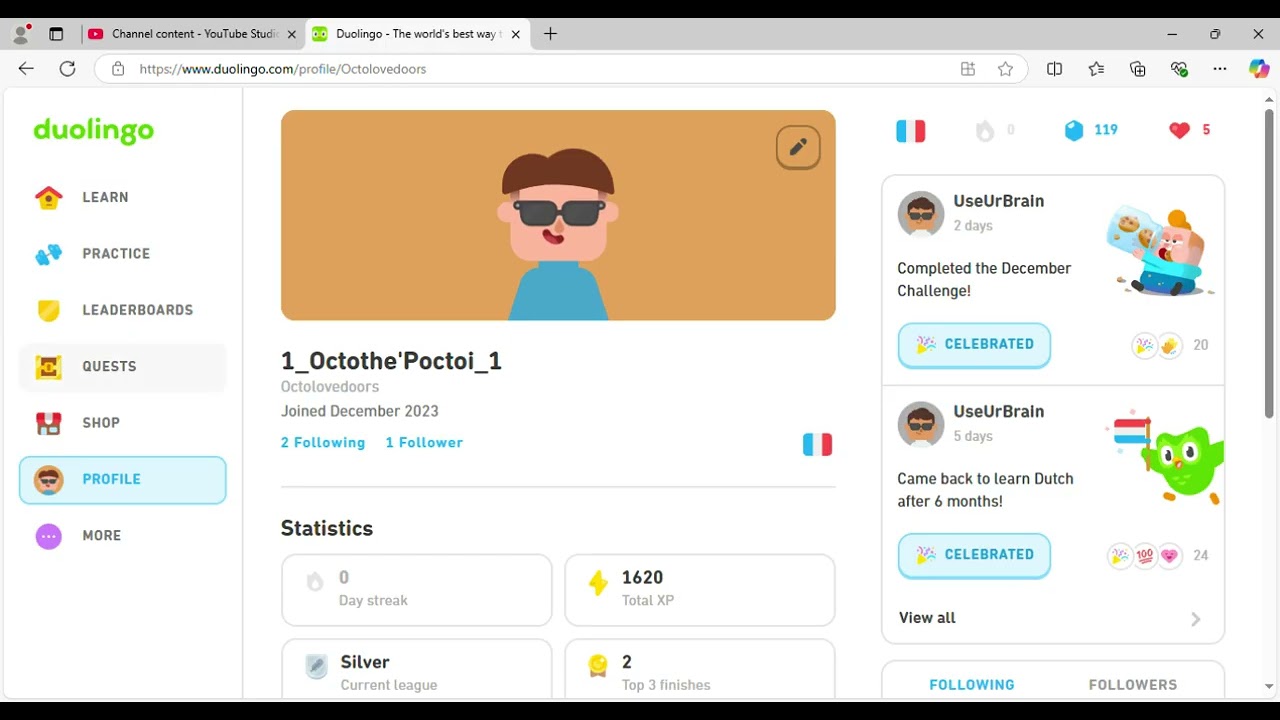Switch to the Followers tab
1280x720 pixels.
point(1133,685)
